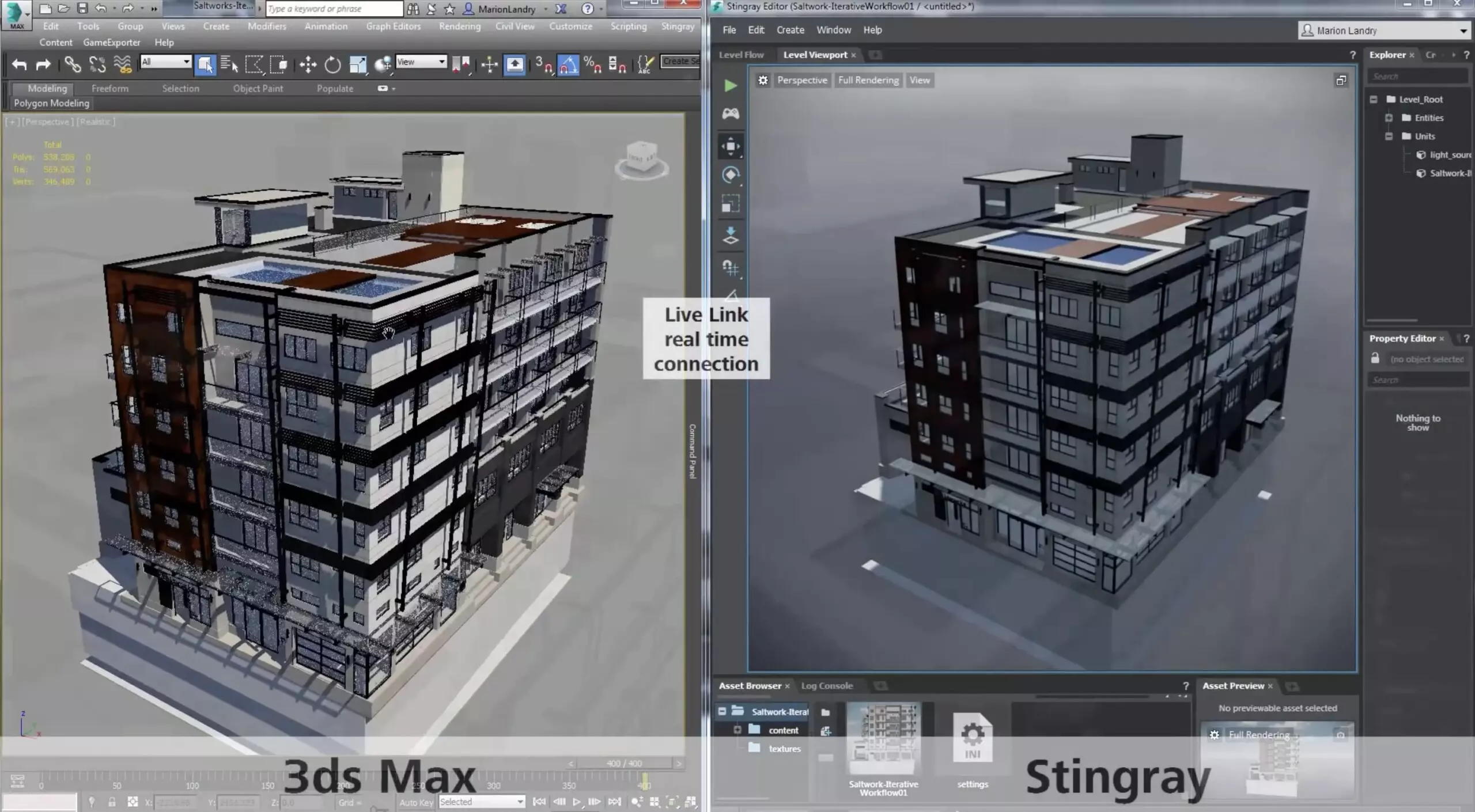Open the View reference coordinate dropdown
The height and width of the screenshot is (812, 1475).
pos(422,61)
